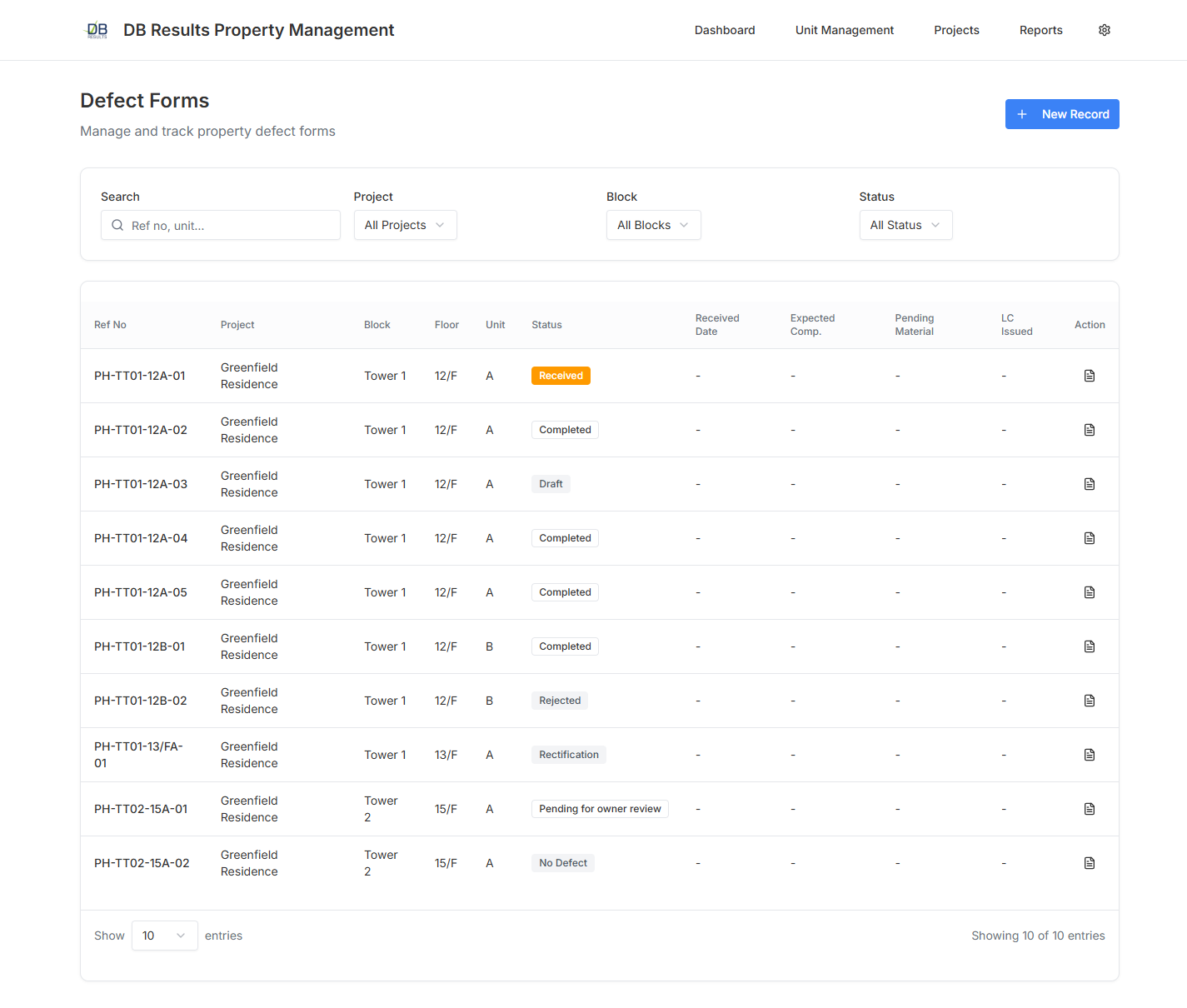
Task: Focus the Ref no, unit search field
Action: [221, 225]
